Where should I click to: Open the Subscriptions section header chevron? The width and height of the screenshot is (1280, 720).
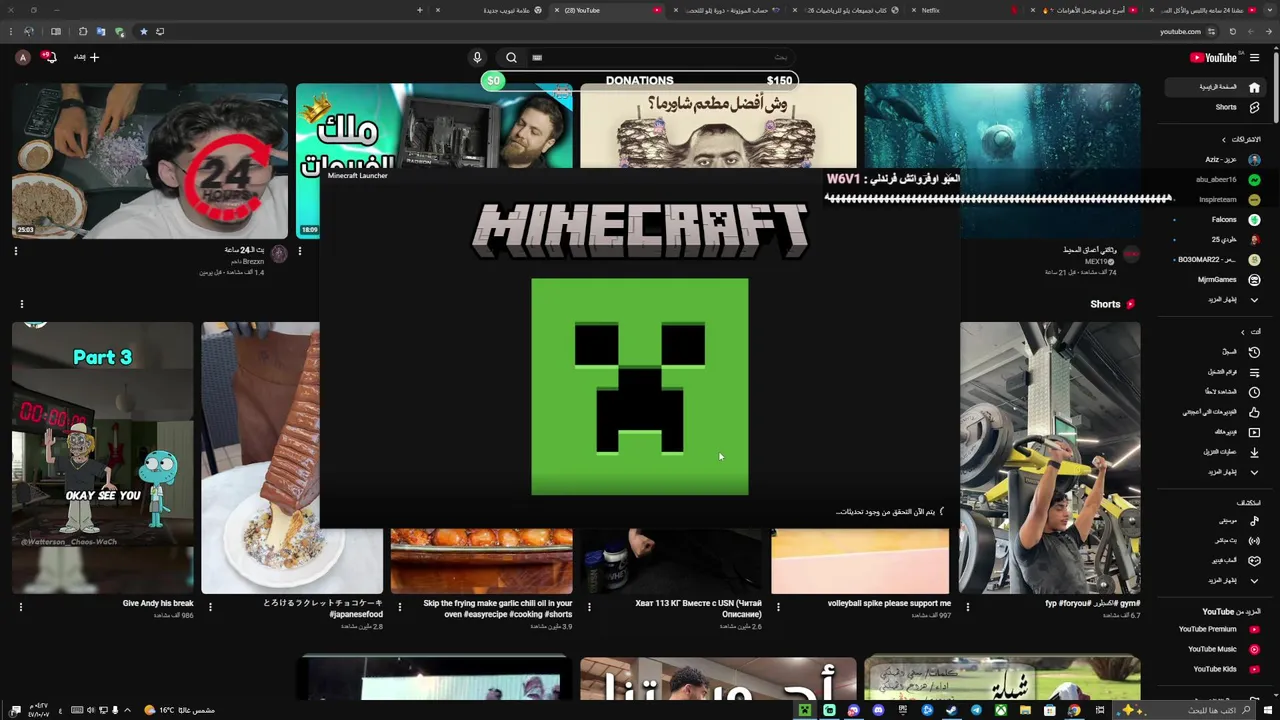coord(1224,139)
